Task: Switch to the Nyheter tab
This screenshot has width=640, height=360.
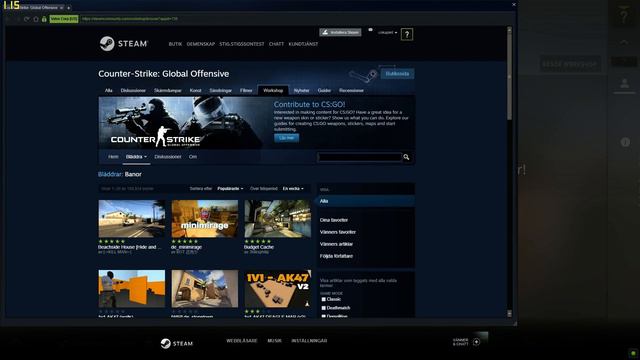Action: pyautogui.click(x=302, y=91)
